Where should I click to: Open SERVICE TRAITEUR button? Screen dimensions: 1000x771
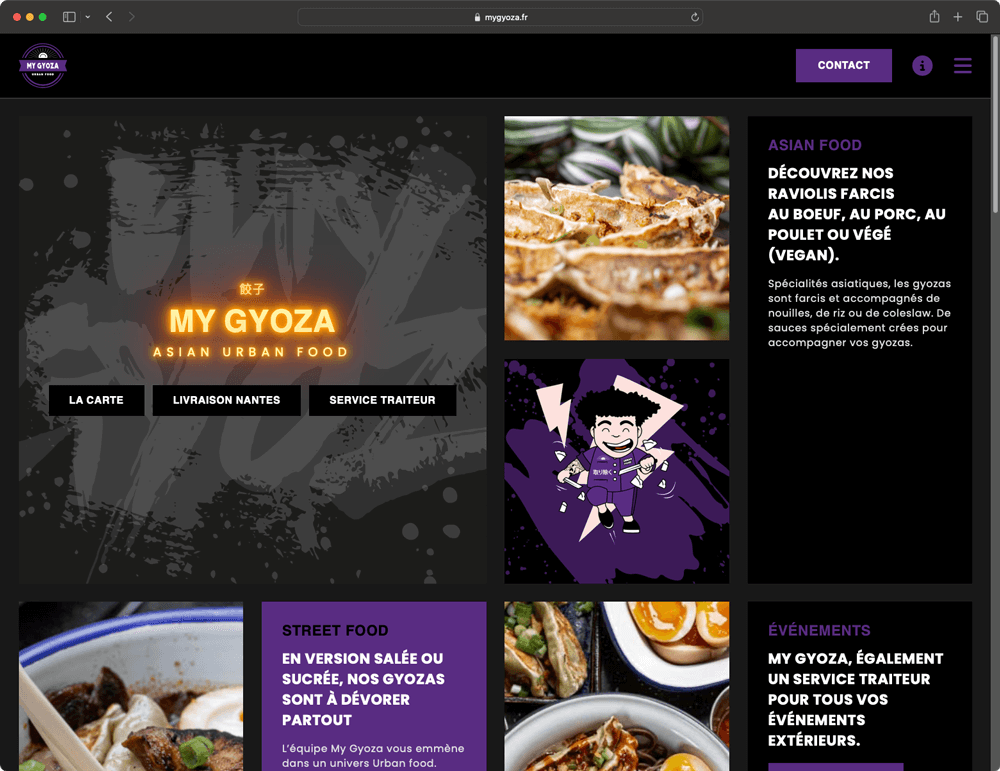click(382, 400)
